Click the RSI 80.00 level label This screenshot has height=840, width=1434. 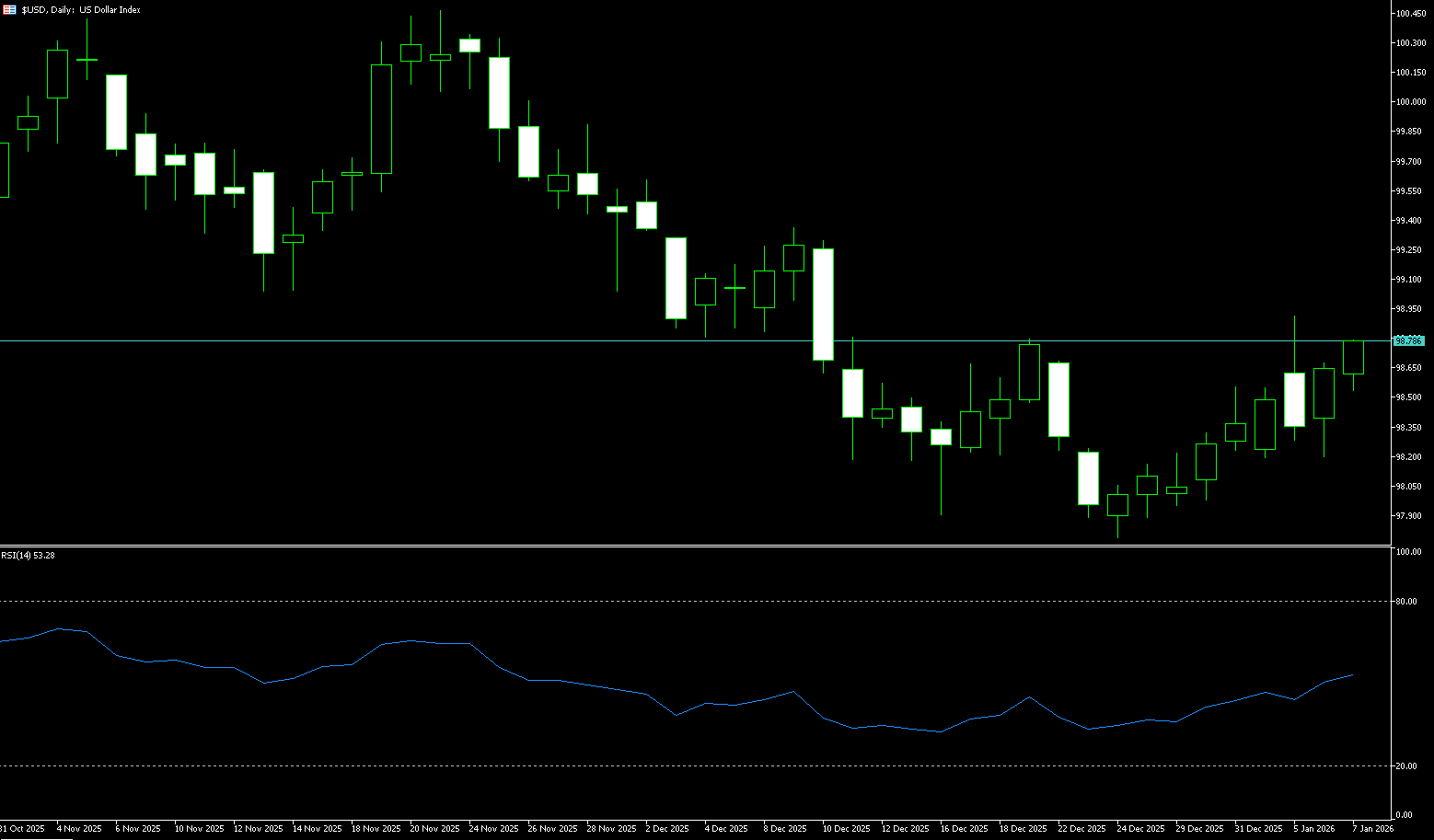[1405, 601]
